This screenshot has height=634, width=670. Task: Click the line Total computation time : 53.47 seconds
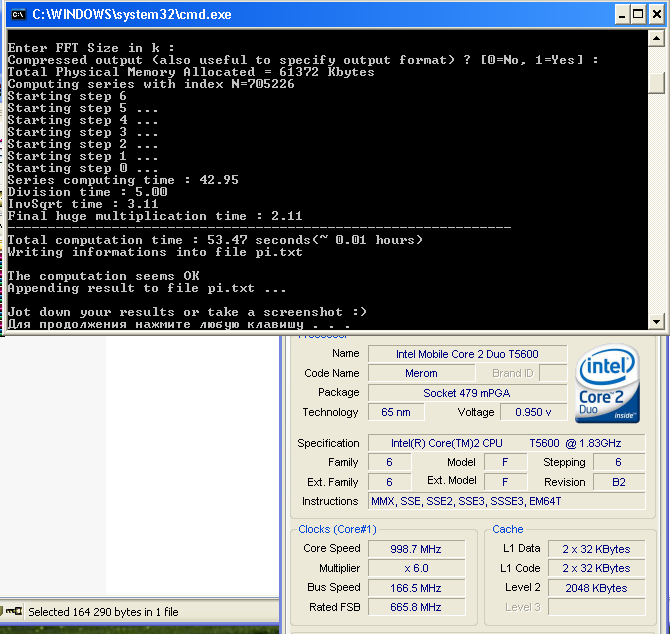point(215,240)
